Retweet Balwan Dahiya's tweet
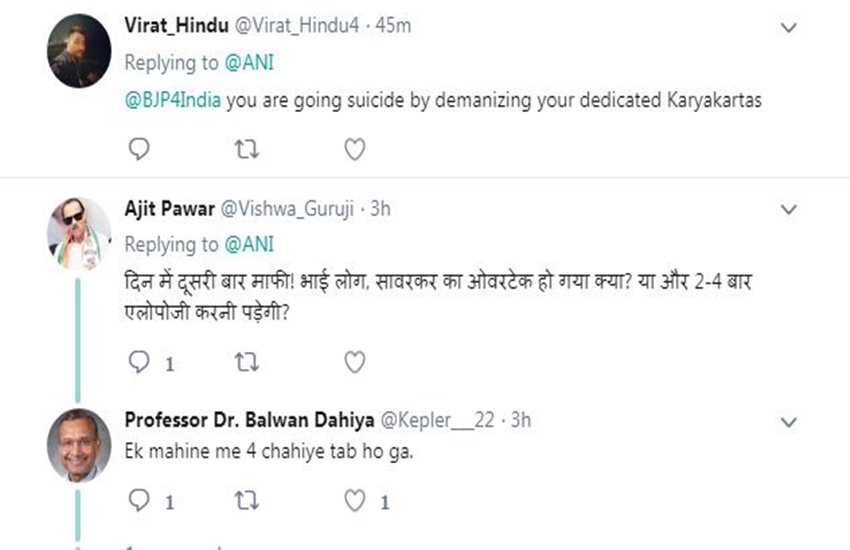 246,500
